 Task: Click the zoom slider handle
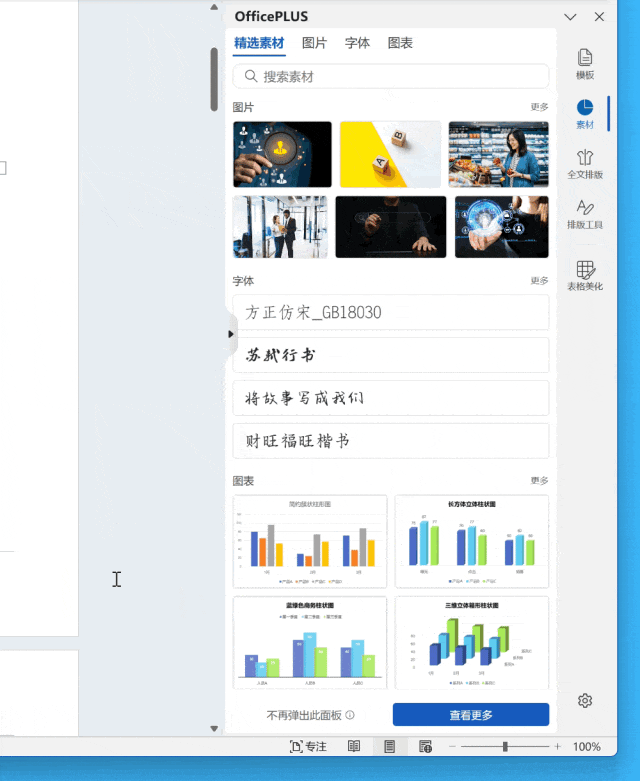[x=505, y=747]
